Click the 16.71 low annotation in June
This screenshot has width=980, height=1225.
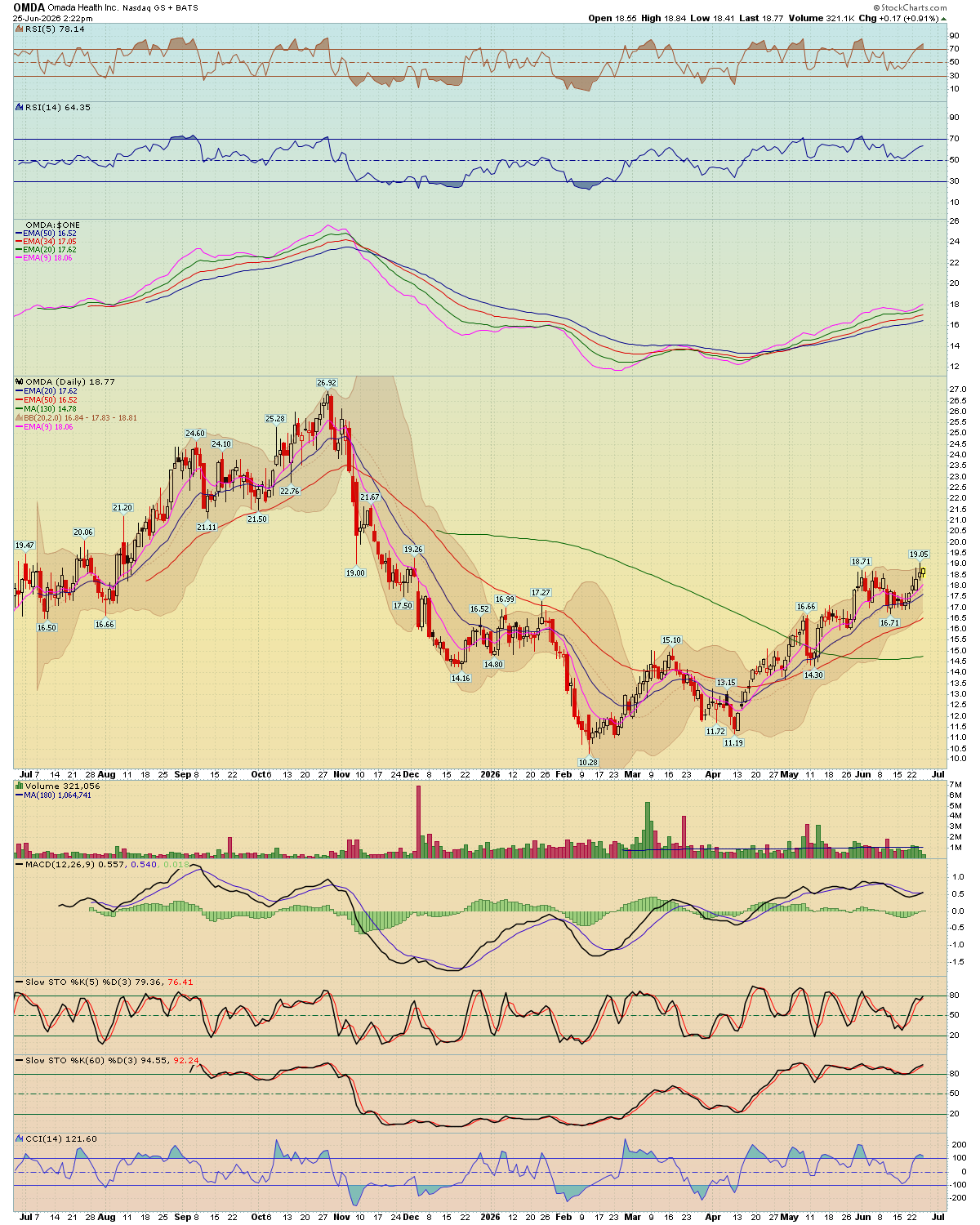click(x=889, y=622)
